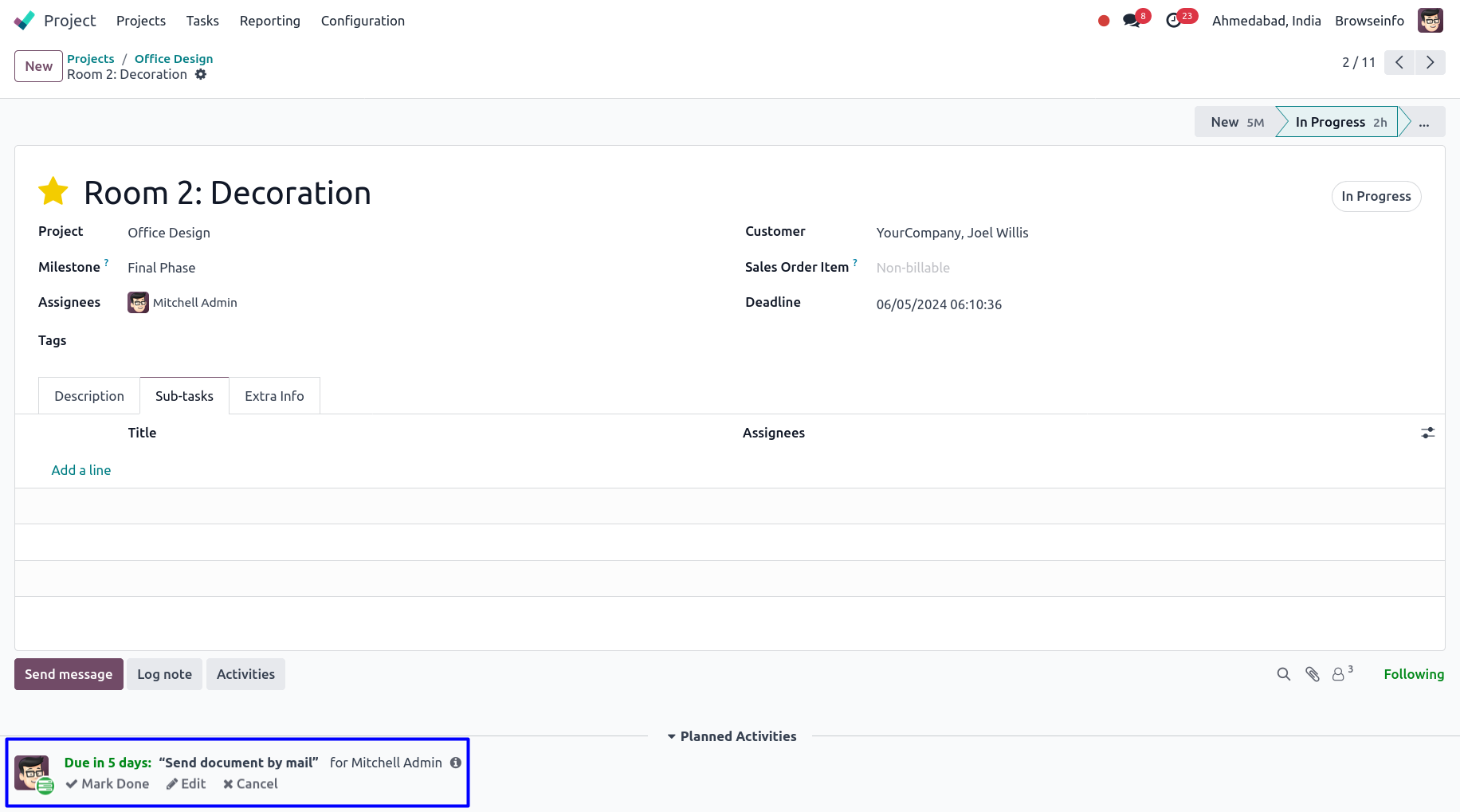The height and width of the screenshot is (812, 1460).
Task: Click the red recording dot icon
Action: (1104, 21)
